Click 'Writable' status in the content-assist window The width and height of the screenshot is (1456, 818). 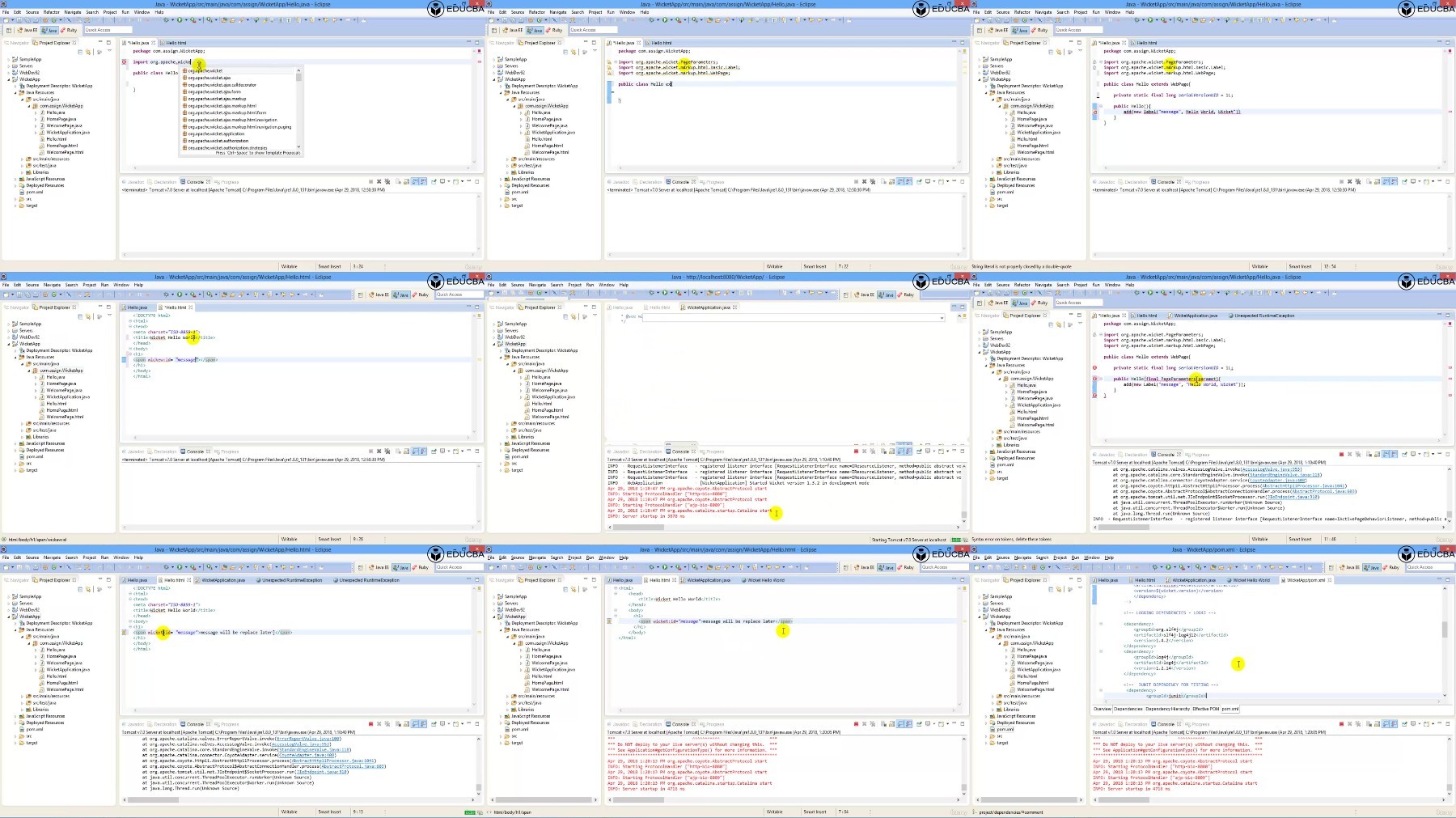click(x=290, y=266)
